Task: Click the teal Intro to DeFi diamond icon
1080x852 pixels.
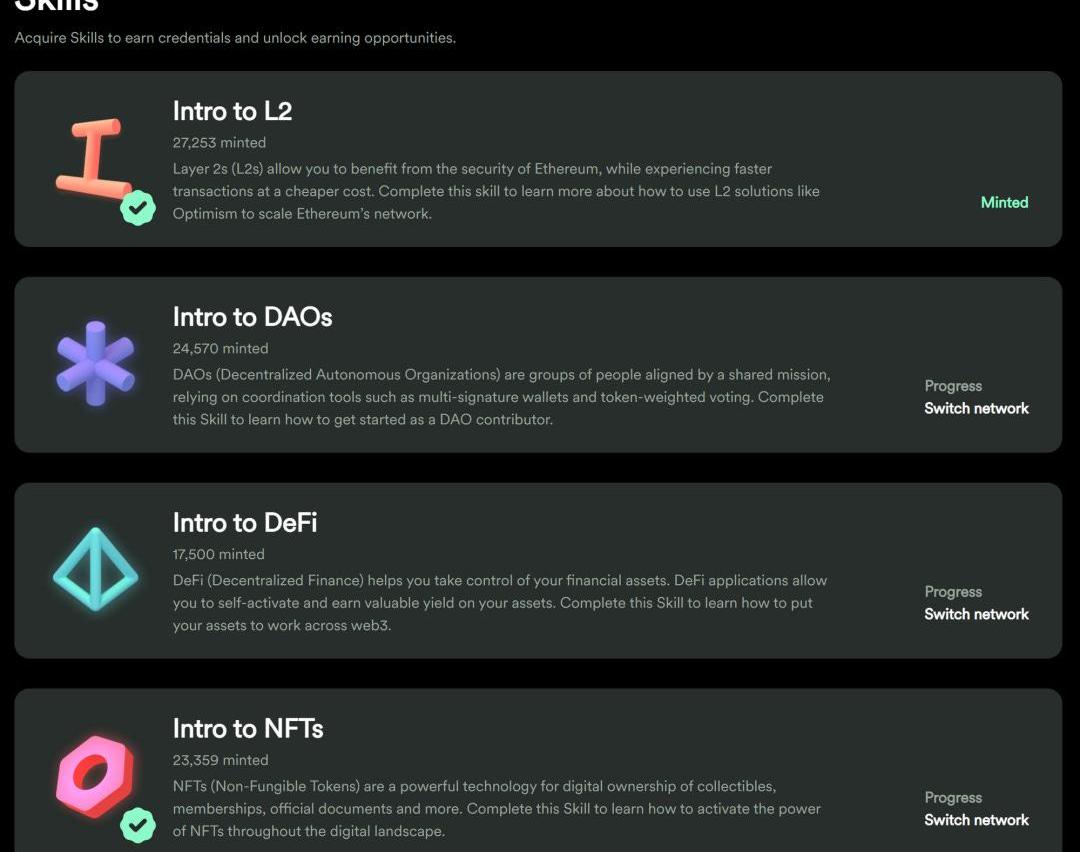Action: (95, 569)
